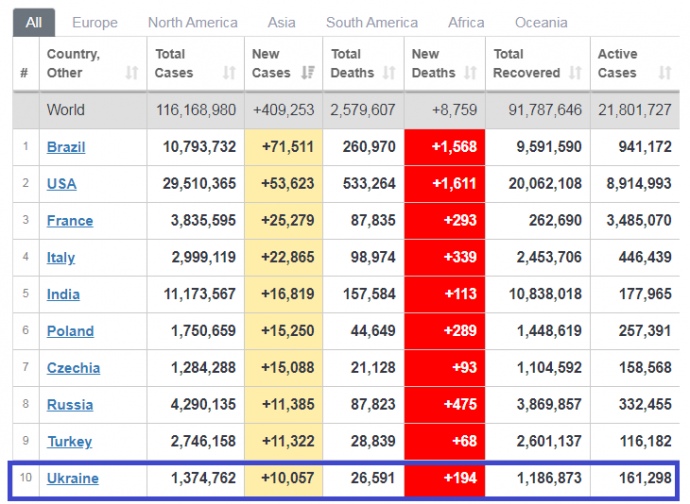The height and width of the screenshot is (504, 690).
Task: View the Oceania tab
Action: (541, 22)
